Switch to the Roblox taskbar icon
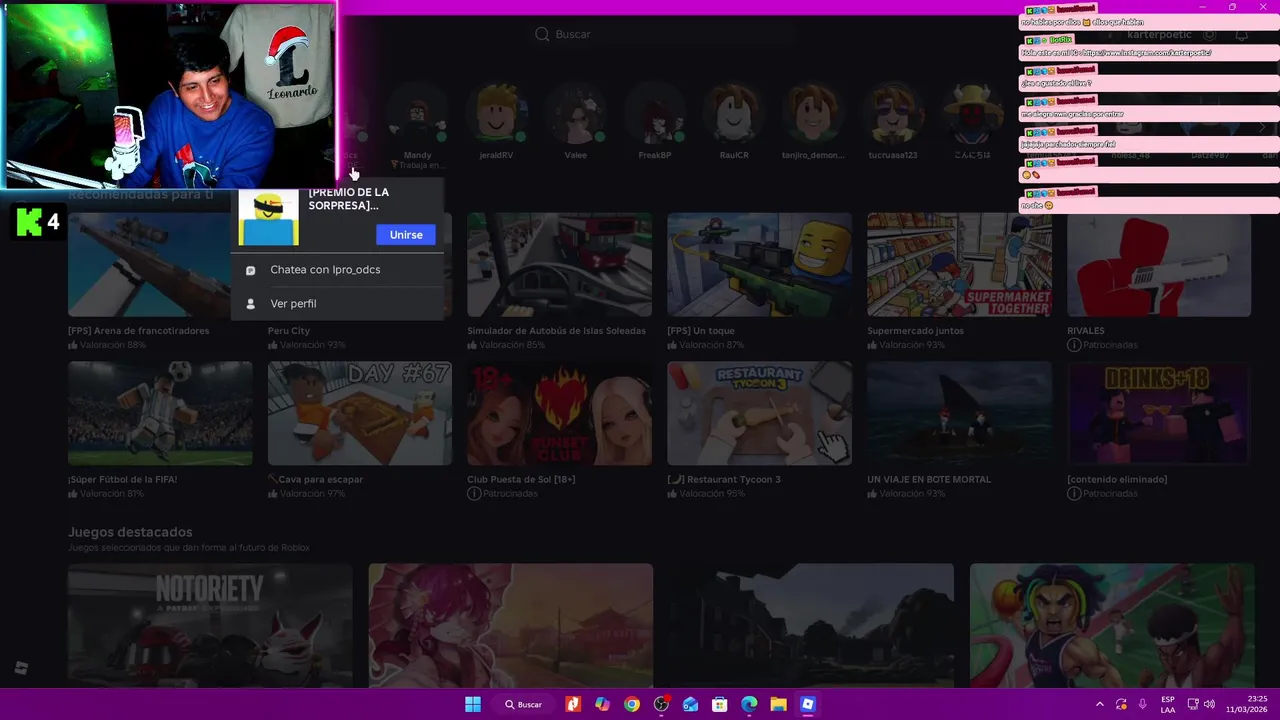 click(x=808, y=704)
